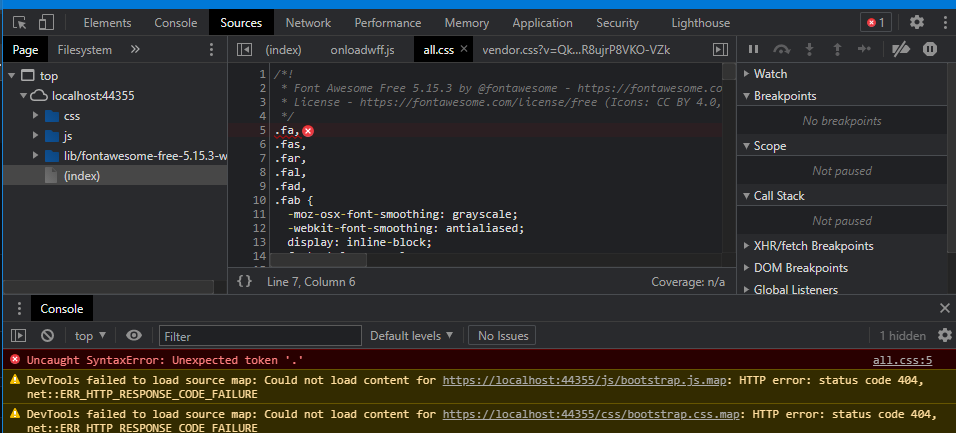Open the console drawer three-dot menu
This screenshot has width=956, height=433.
coord(20,309)
